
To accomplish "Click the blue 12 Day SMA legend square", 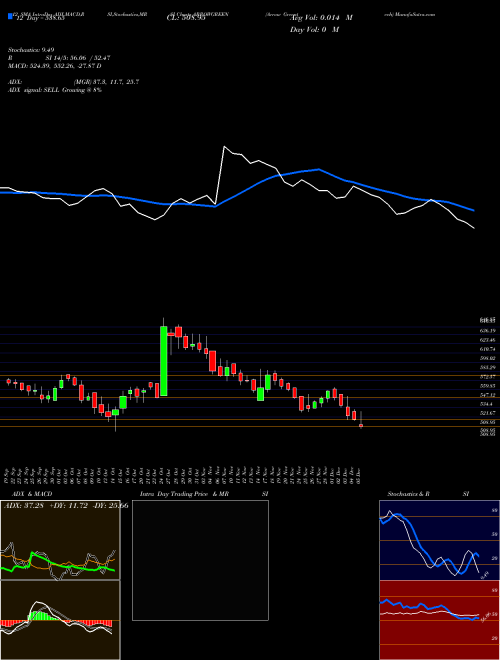I will pos(10,16).
